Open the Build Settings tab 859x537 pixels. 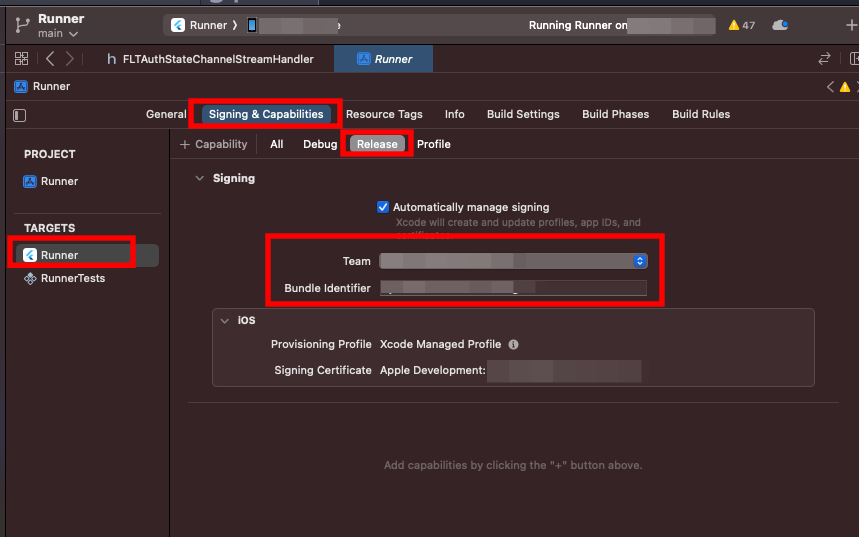click(x=523, y=114)
